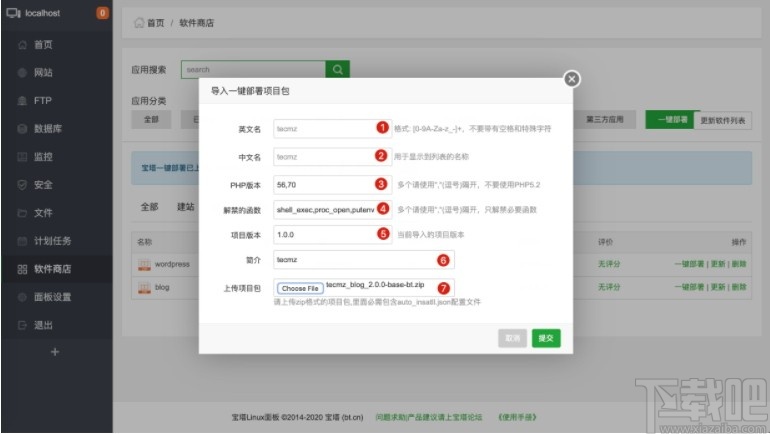Click the Choose File button
Image resolution: width=770 pixels, height=434 pixels.
(x=300, y=288)
